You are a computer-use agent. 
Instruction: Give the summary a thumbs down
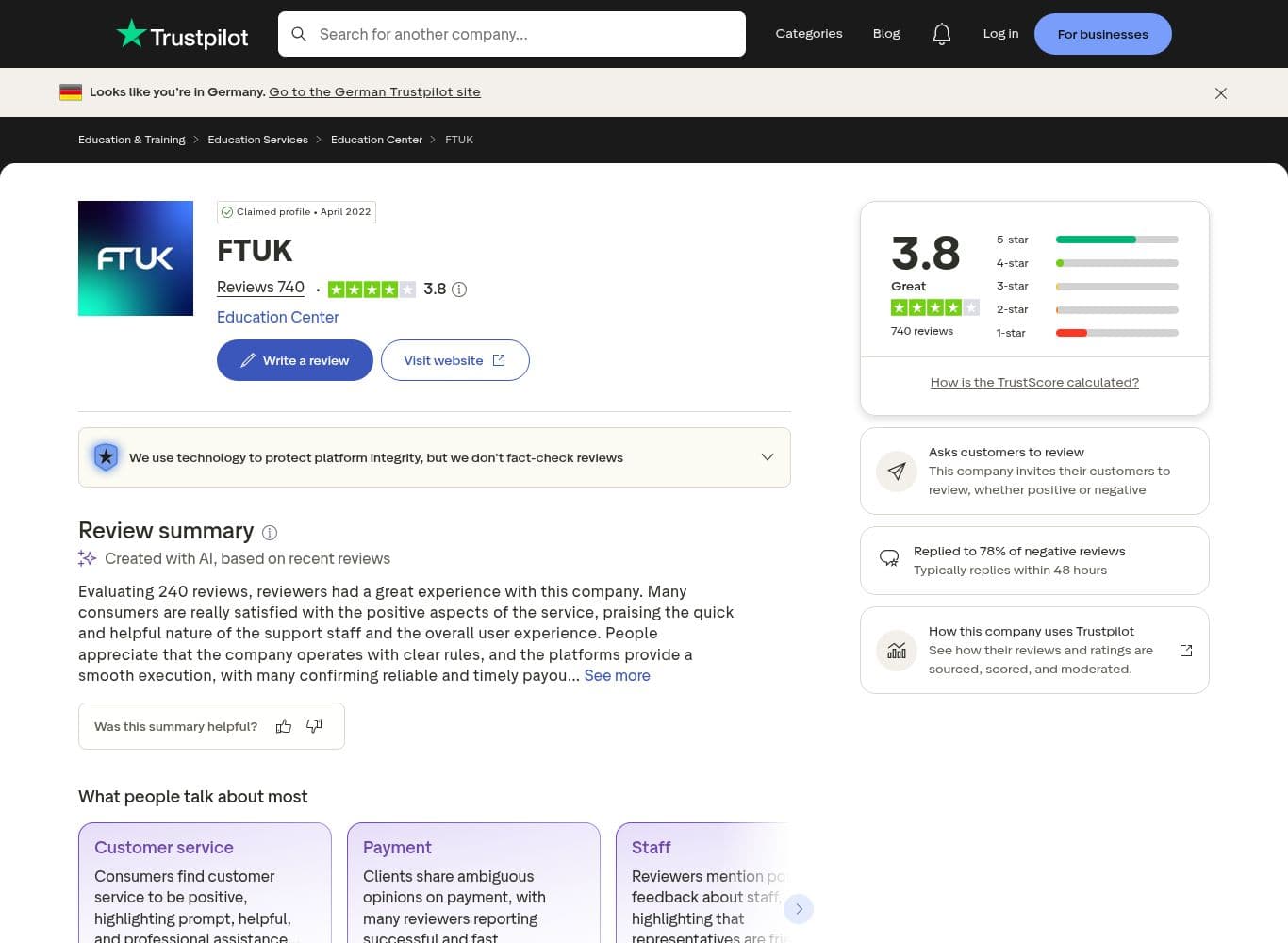315,726
